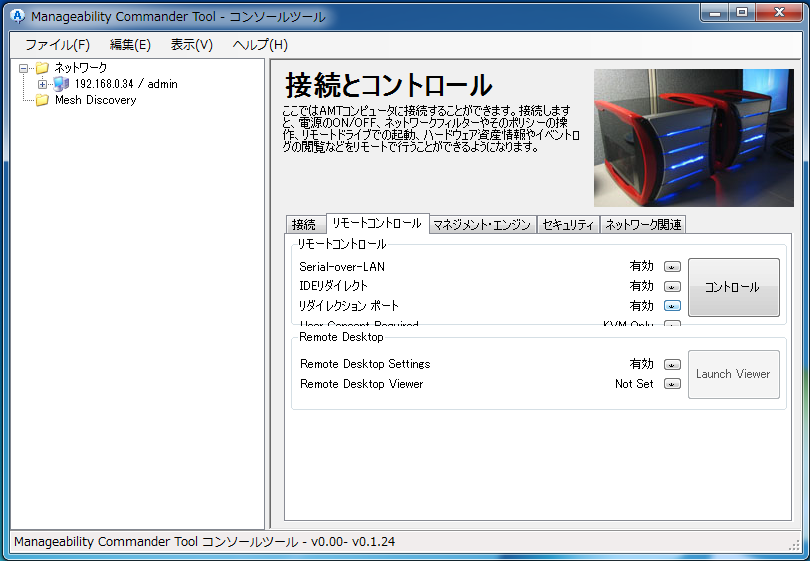Open the ネットワーク関連 tab
810x561 pixels.
tap(643, 225)
